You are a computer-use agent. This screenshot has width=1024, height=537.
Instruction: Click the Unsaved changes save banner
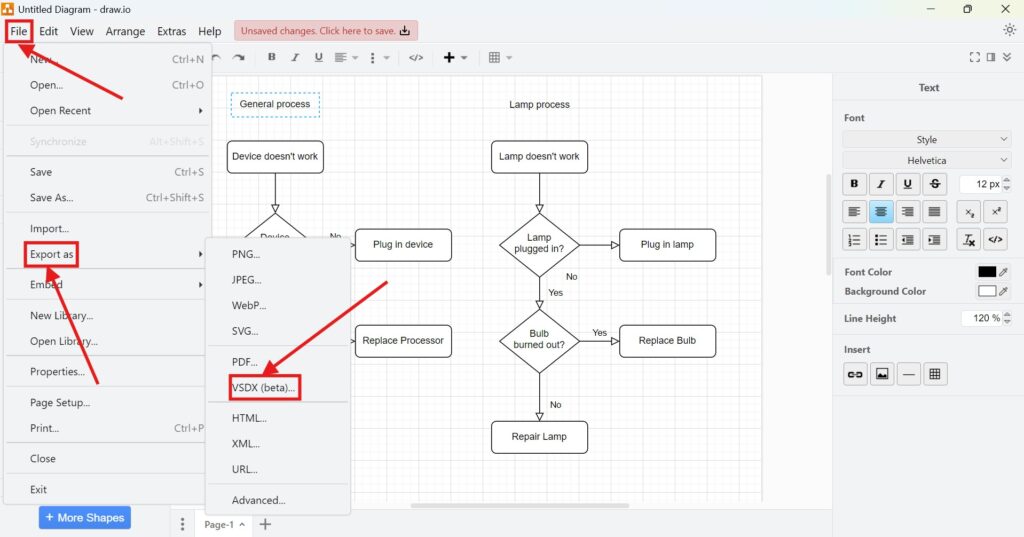(326, 31)
